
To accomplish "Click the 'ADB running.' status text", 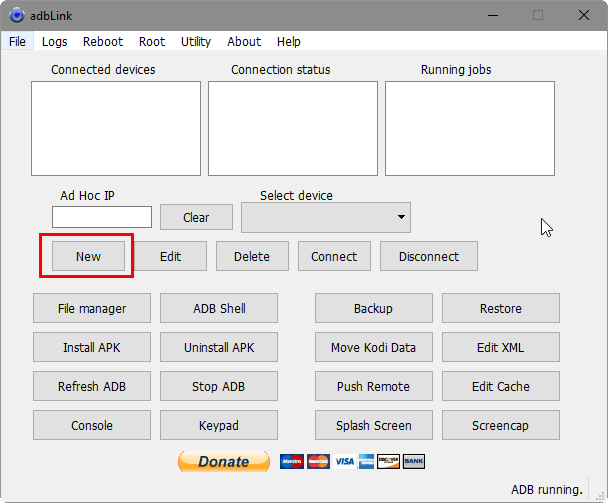I will 547,490.
